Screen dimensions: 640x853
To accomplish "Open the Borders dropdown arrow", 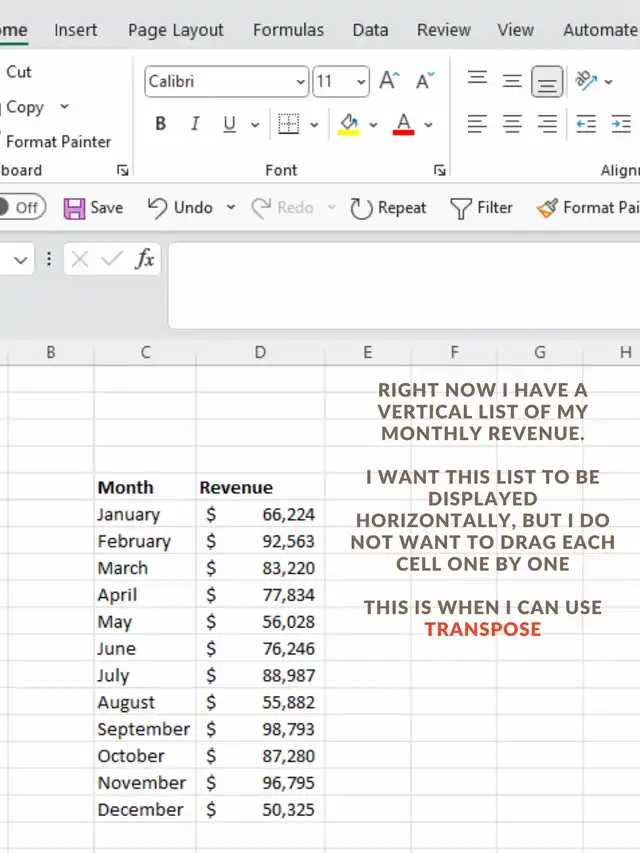I will coord(314,126).
